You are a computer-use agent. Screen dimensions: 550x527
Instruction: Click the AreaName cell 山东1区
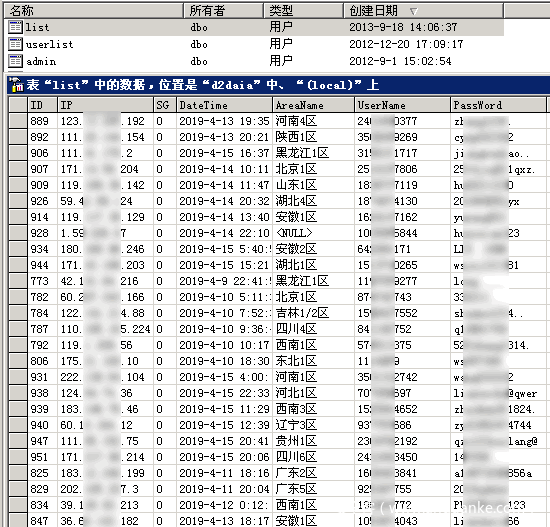(313, 185)
